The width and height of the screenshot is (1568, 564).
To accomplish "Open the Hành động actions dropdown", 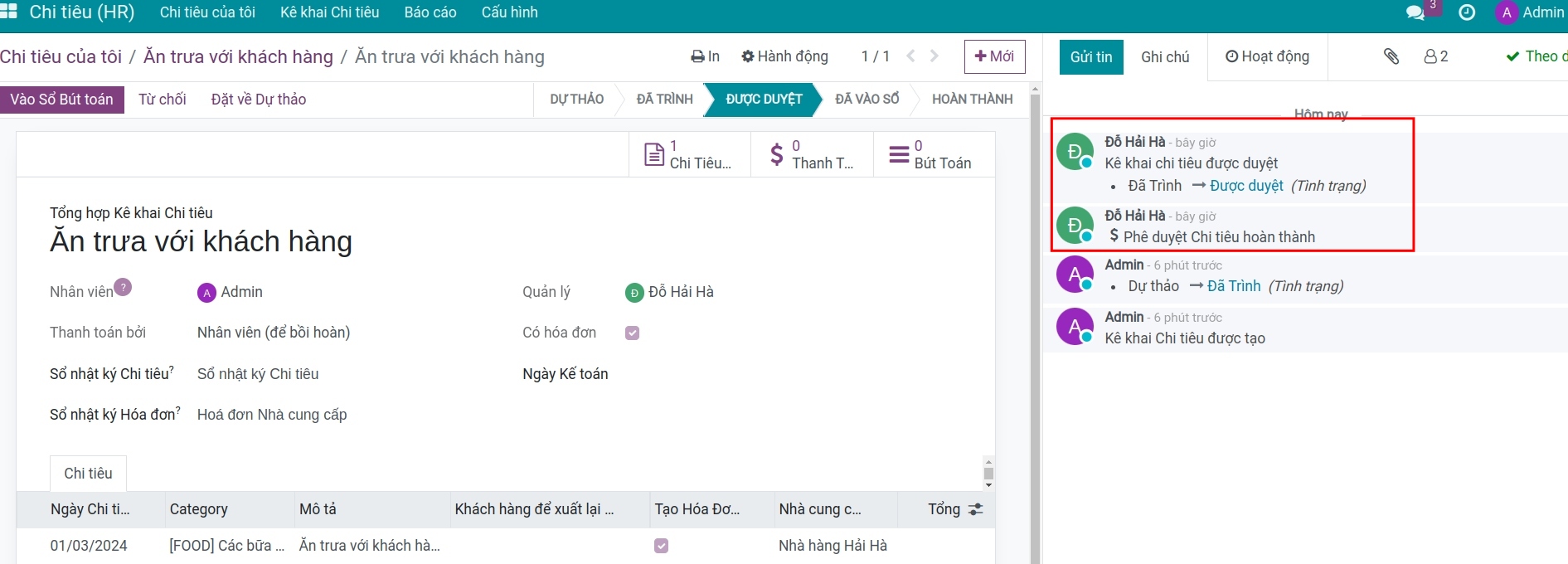I will 784,56.
